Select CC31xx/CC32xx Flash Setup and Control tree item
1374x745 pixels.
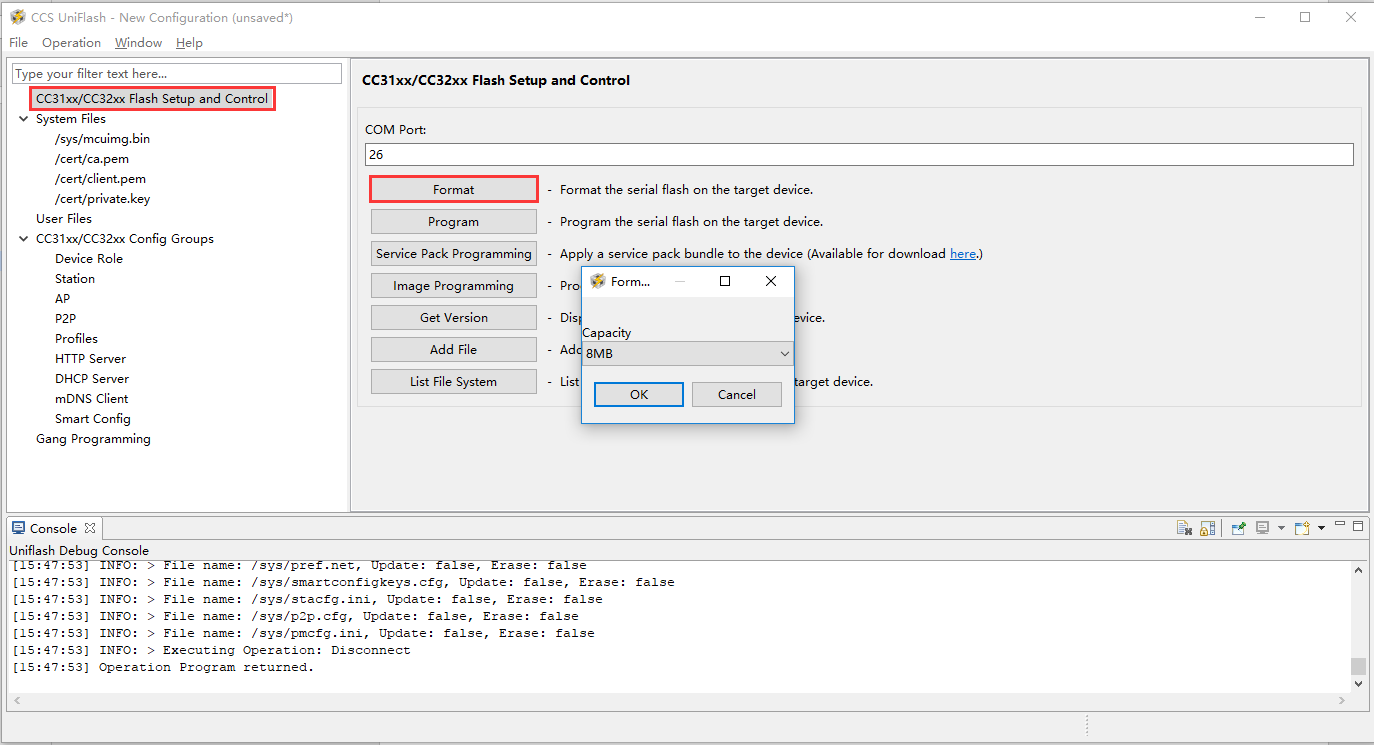pyautogui.click(x=152, y=99)
